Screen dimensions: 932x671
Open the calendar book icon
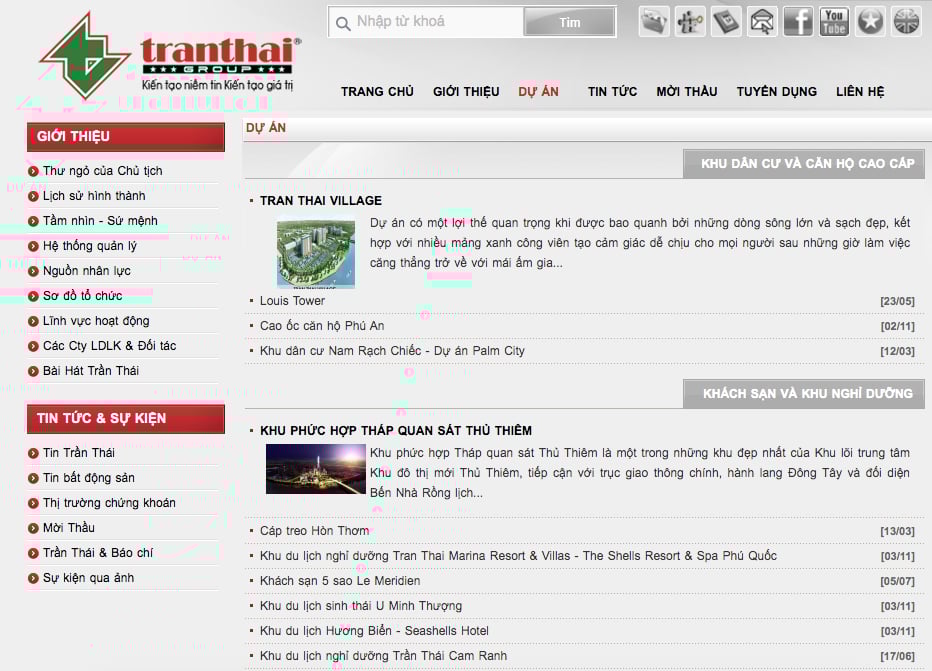coord(726,21)
